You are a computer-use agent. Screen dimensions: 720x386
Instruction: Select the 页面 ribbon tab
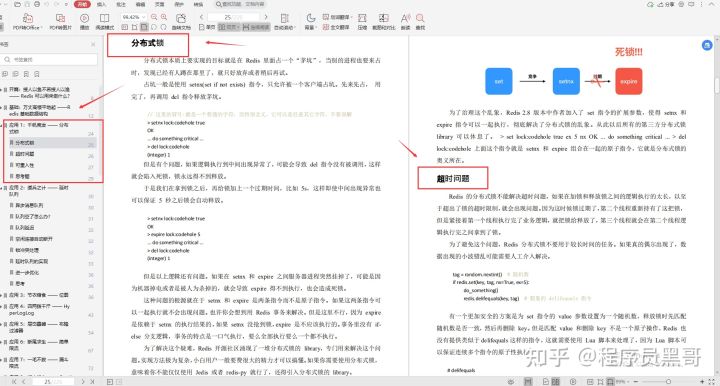159,4
